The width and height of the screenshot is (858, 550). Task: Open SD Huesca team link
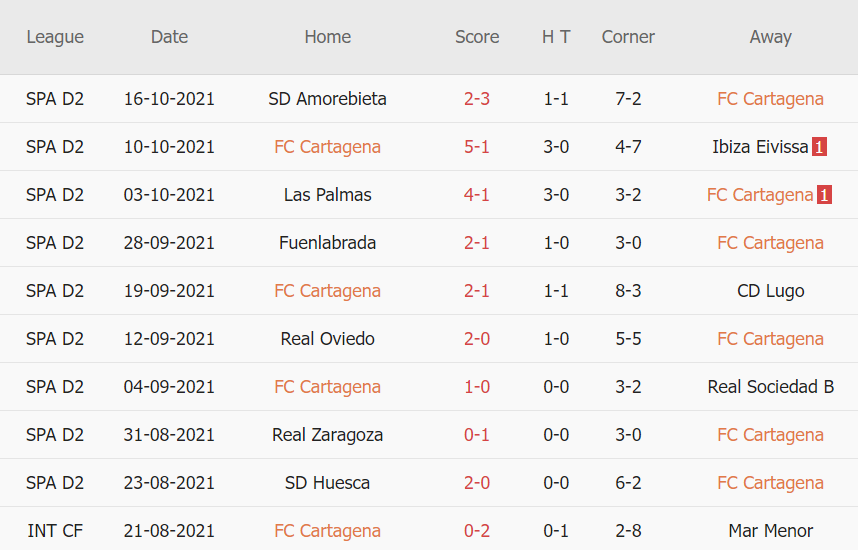point(327,483)
